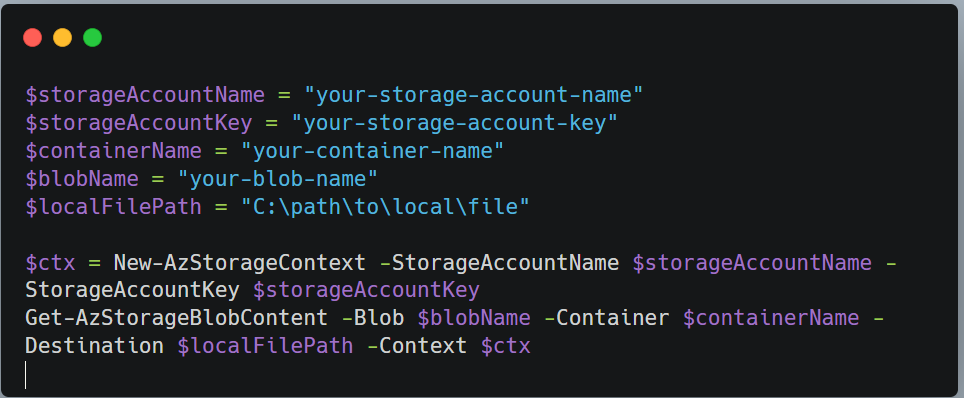Click the -Container parameter

pos(606,318)
